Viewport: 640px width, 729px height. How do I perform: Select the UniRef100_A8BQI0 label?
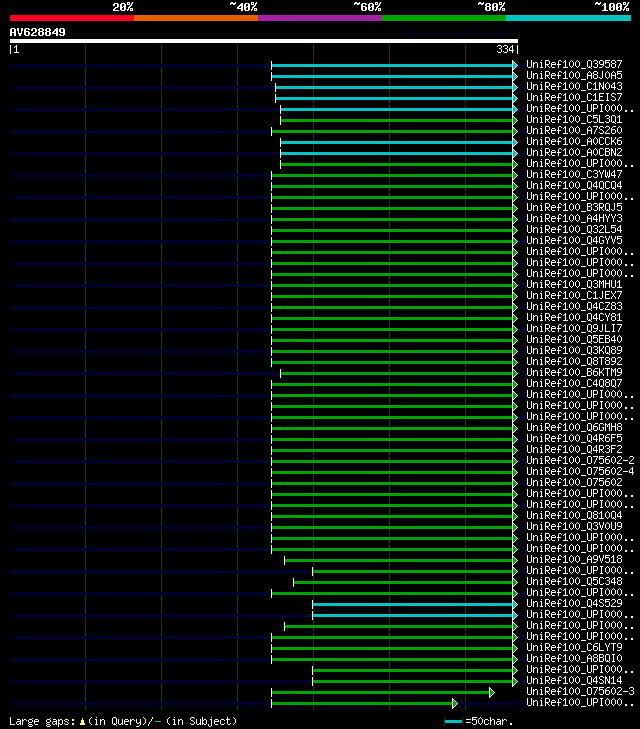[x=574, y=658]
